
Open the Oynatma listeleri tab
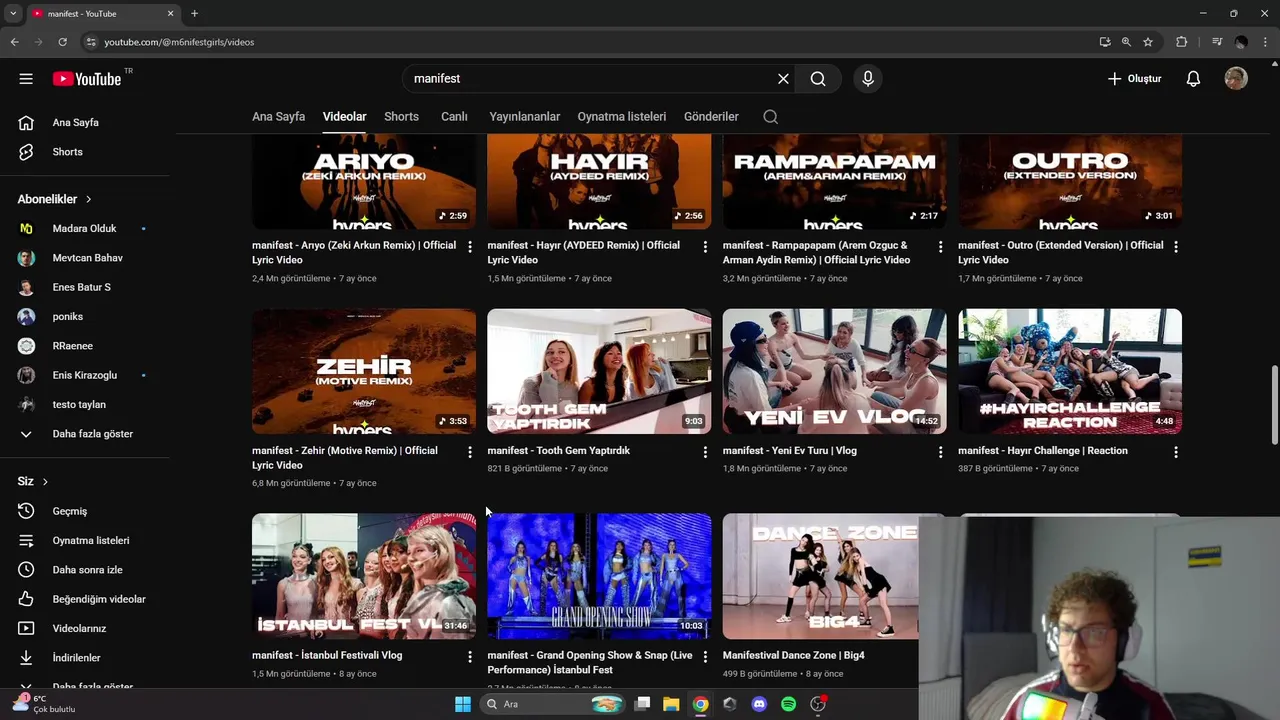[621, 117]
